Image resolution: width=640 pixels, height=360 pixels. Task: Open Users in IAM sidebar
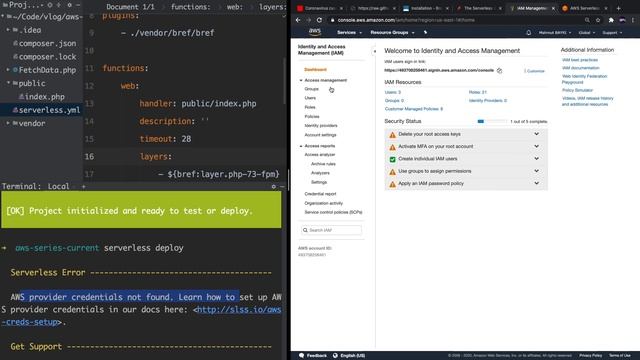310,98
